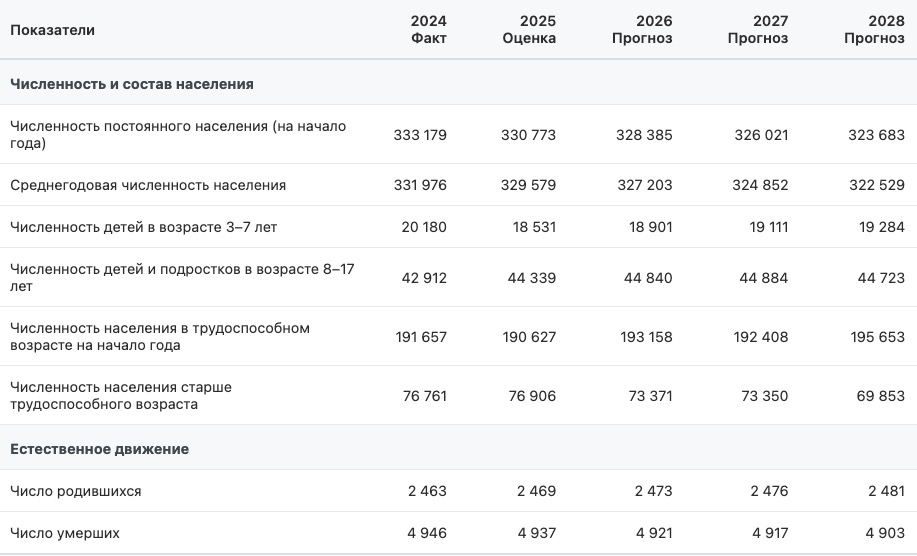Screen dimensions: 917x556
Task: Select the 2028 deaths value 4 903
Action: coord(884,533)
